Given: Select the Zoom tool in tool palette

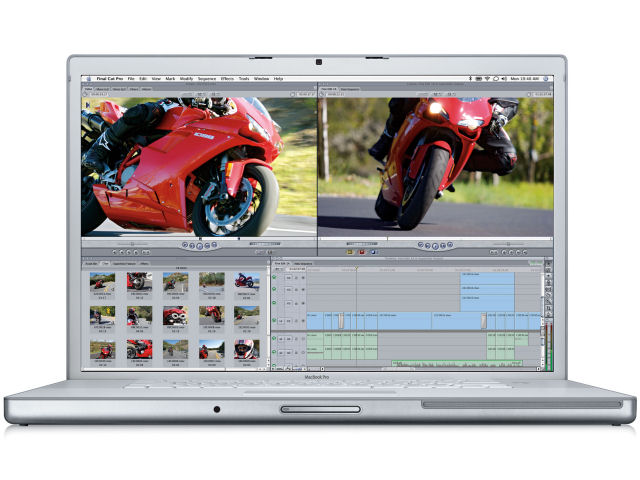Looking at the screenshot, I should [549, 302].
